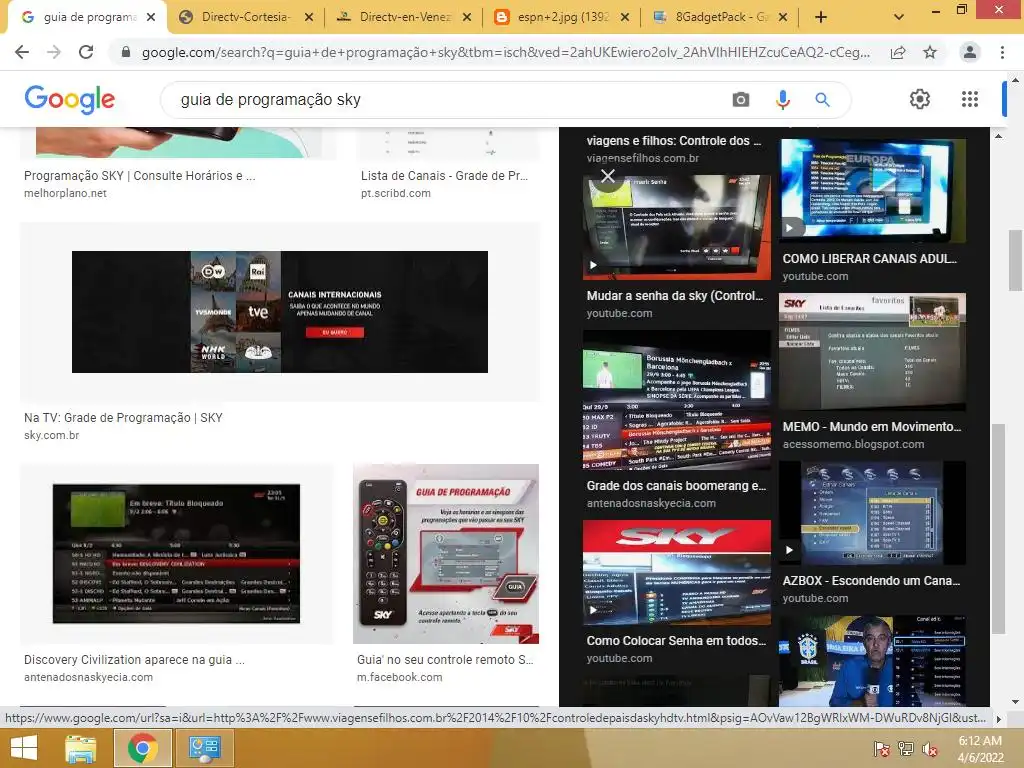Open Discovery Civilization guide thumbnail
Viewport: 1024px width, 768px height.
(176, 553)
